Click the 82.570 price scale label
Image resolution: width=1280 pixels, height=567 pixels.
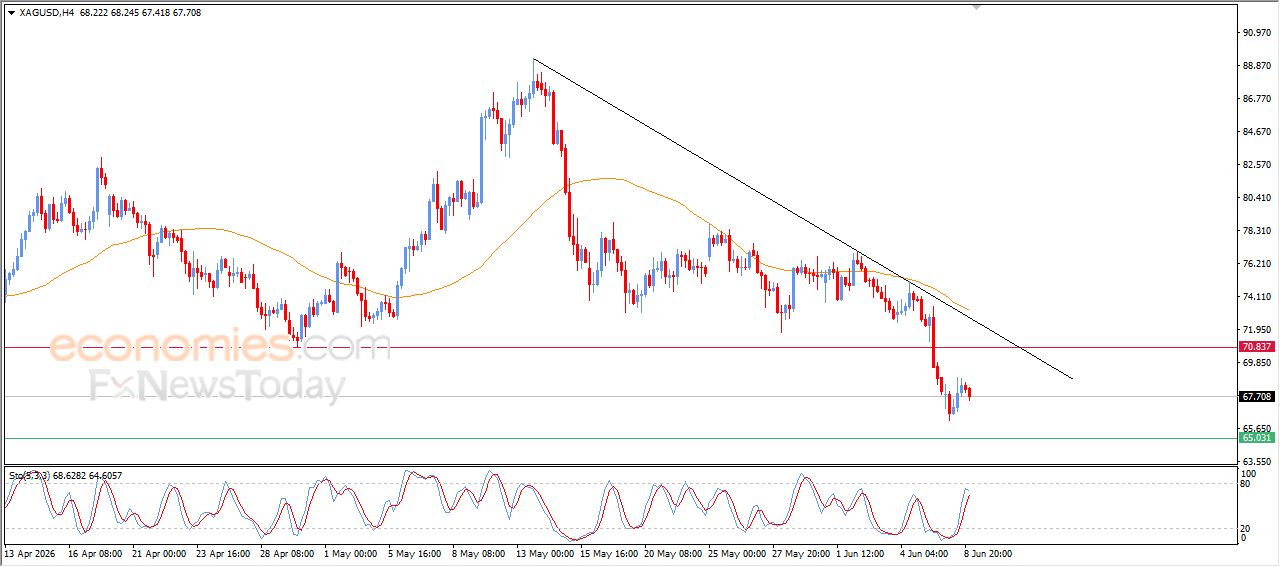(x=1256, y=165)
